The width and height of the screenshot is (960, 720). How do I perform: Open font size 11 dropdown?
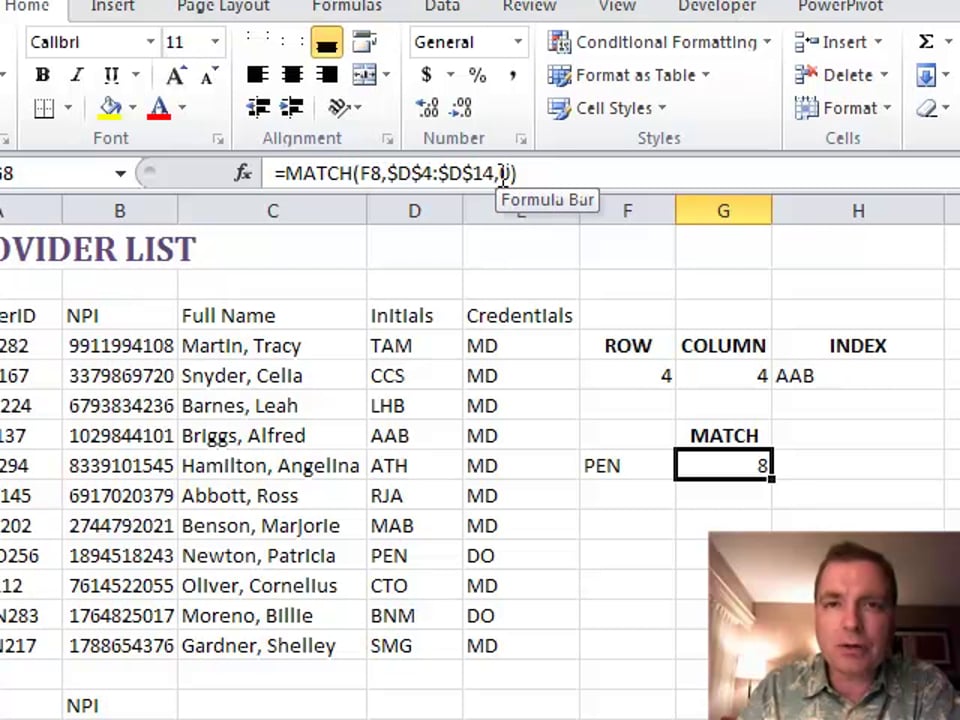215,42
